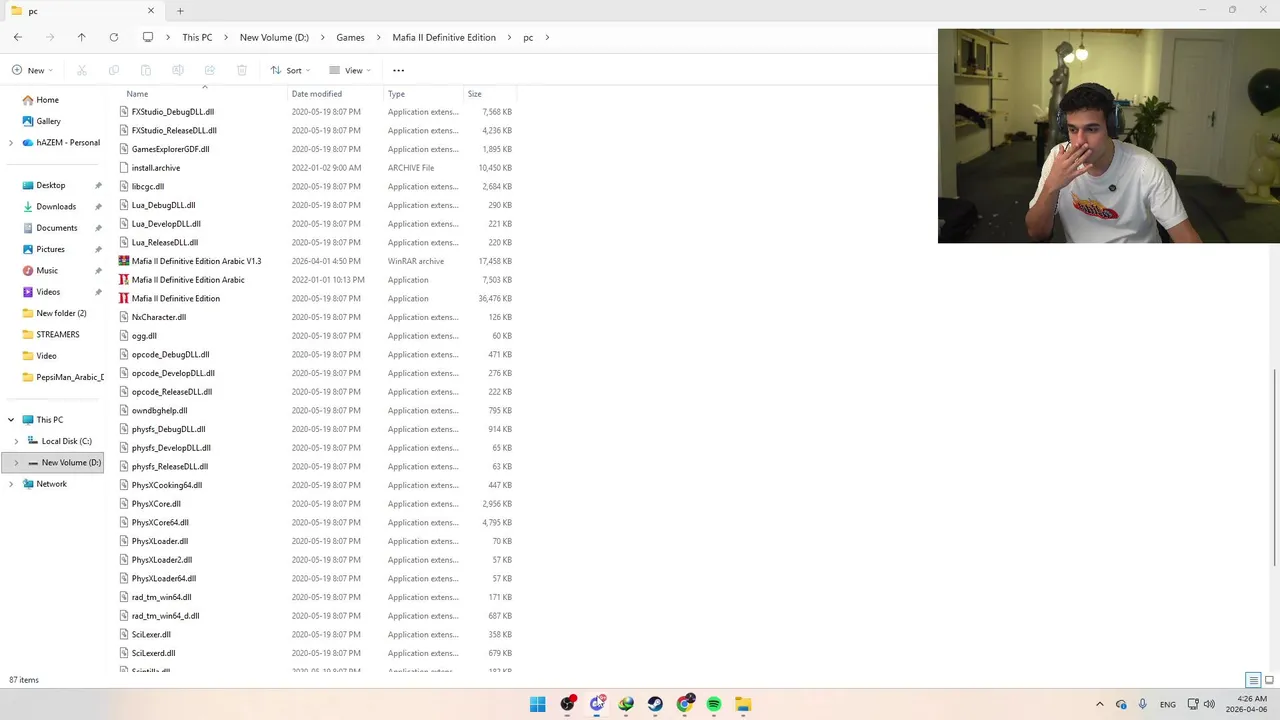
Task: Show hidden system tray icons
Action: point(1100,704)
